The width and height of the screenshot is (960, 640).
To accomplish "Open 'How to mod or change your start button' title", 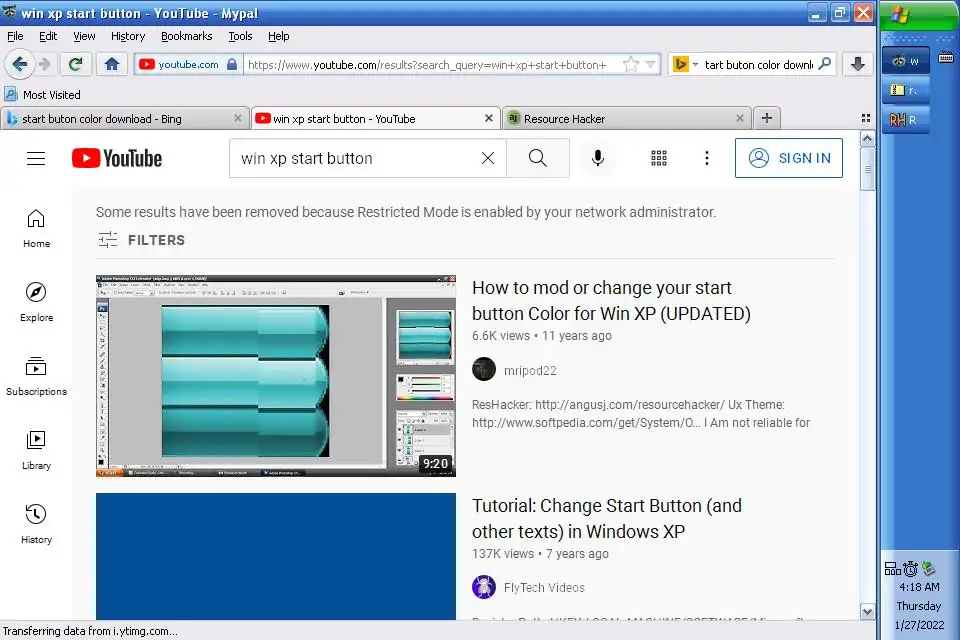I will coord(611,301).
